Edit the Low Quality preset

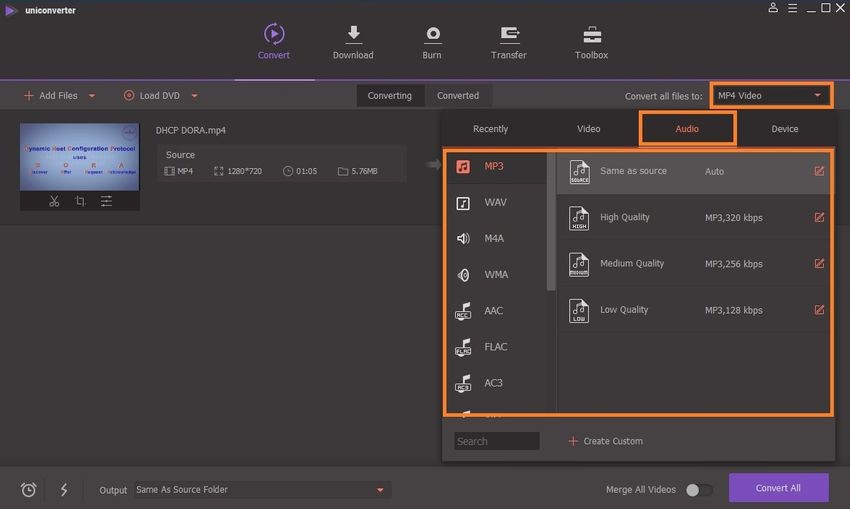tap(819, 310)
